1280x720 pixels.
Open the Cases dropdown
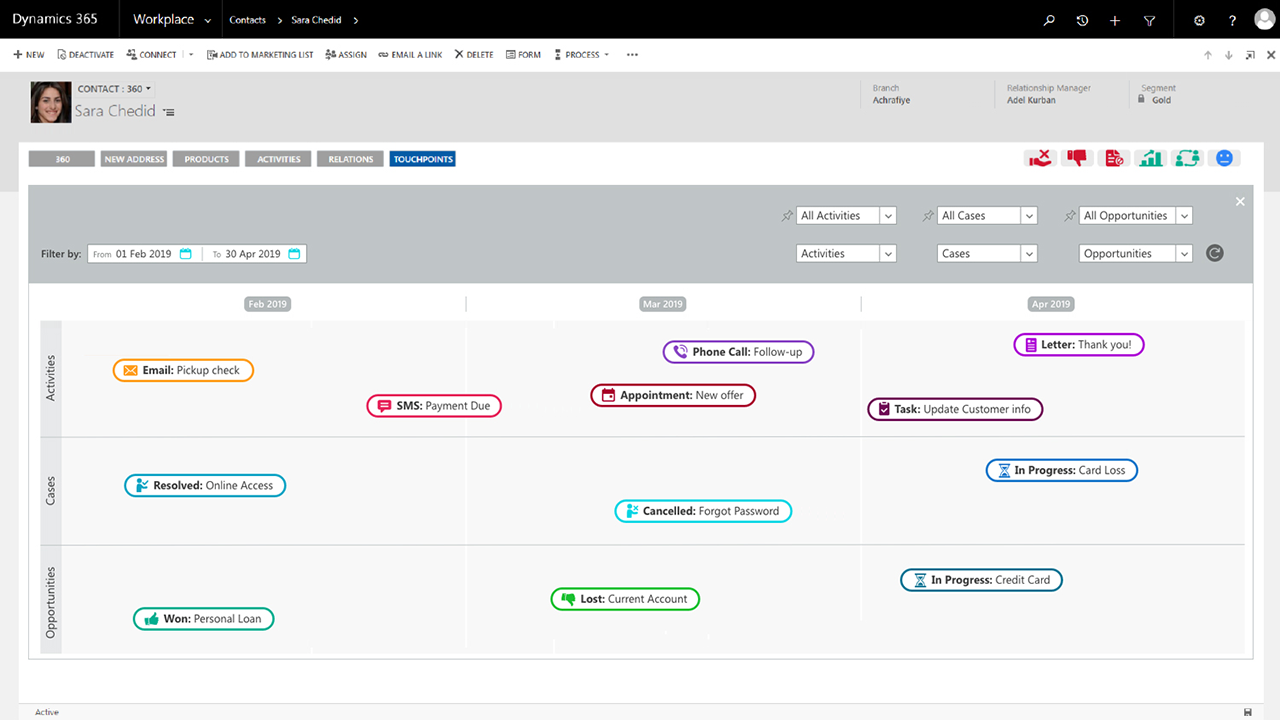(x=1029, y=254)
